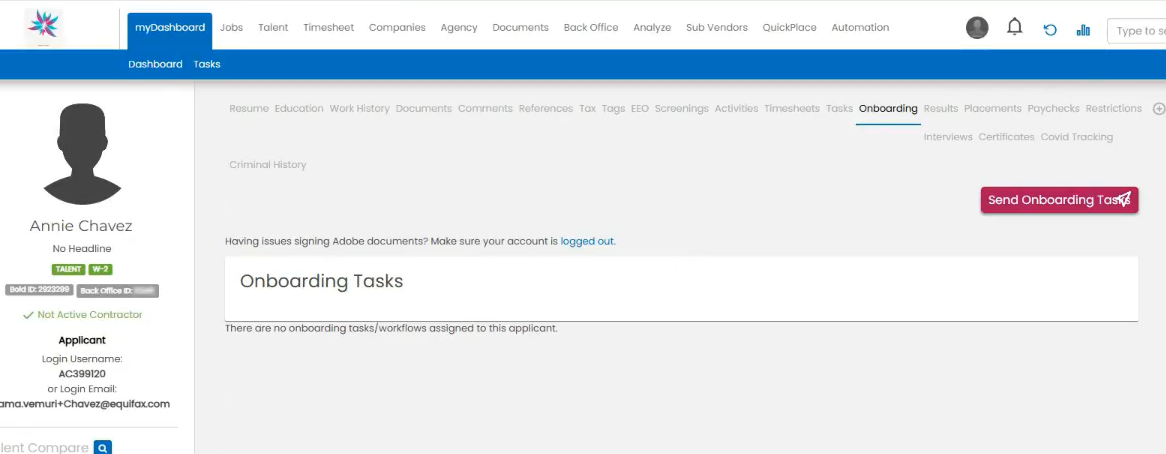1166x454 pixels.
Task: Switch to the Certificates tab
Action: (x=1006, y=137)
